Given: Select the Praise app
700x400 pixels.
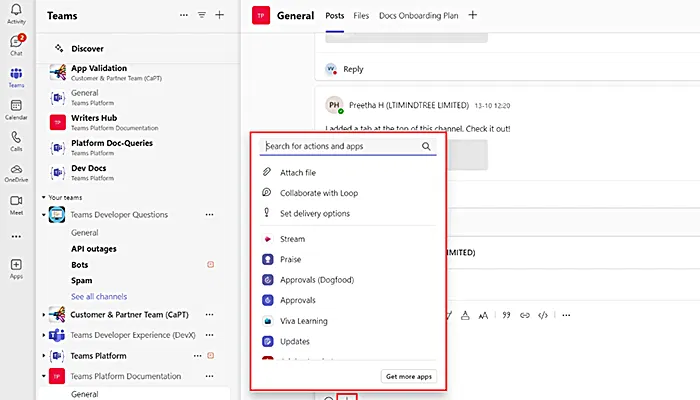Looking at the screenshot, I should (x=291, y=260).
